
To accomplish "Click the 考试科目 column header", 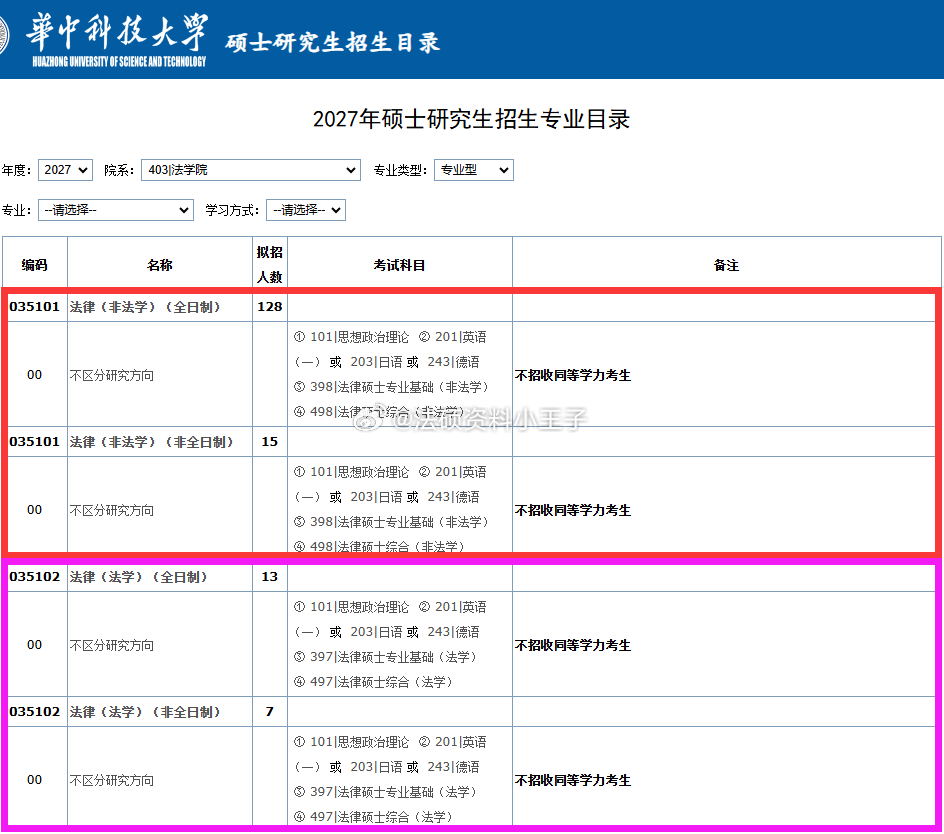I will pos(399,265).
